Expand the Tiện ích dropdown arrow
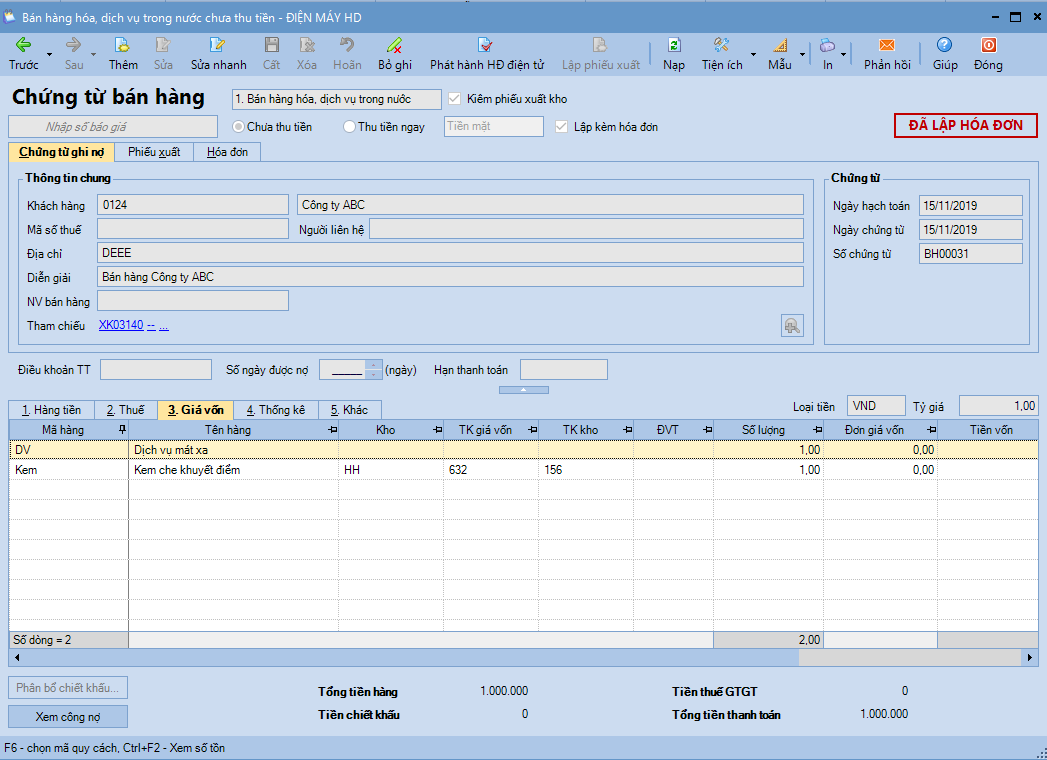The height and width of the screenshot is (760, 1047). (753, 54)
